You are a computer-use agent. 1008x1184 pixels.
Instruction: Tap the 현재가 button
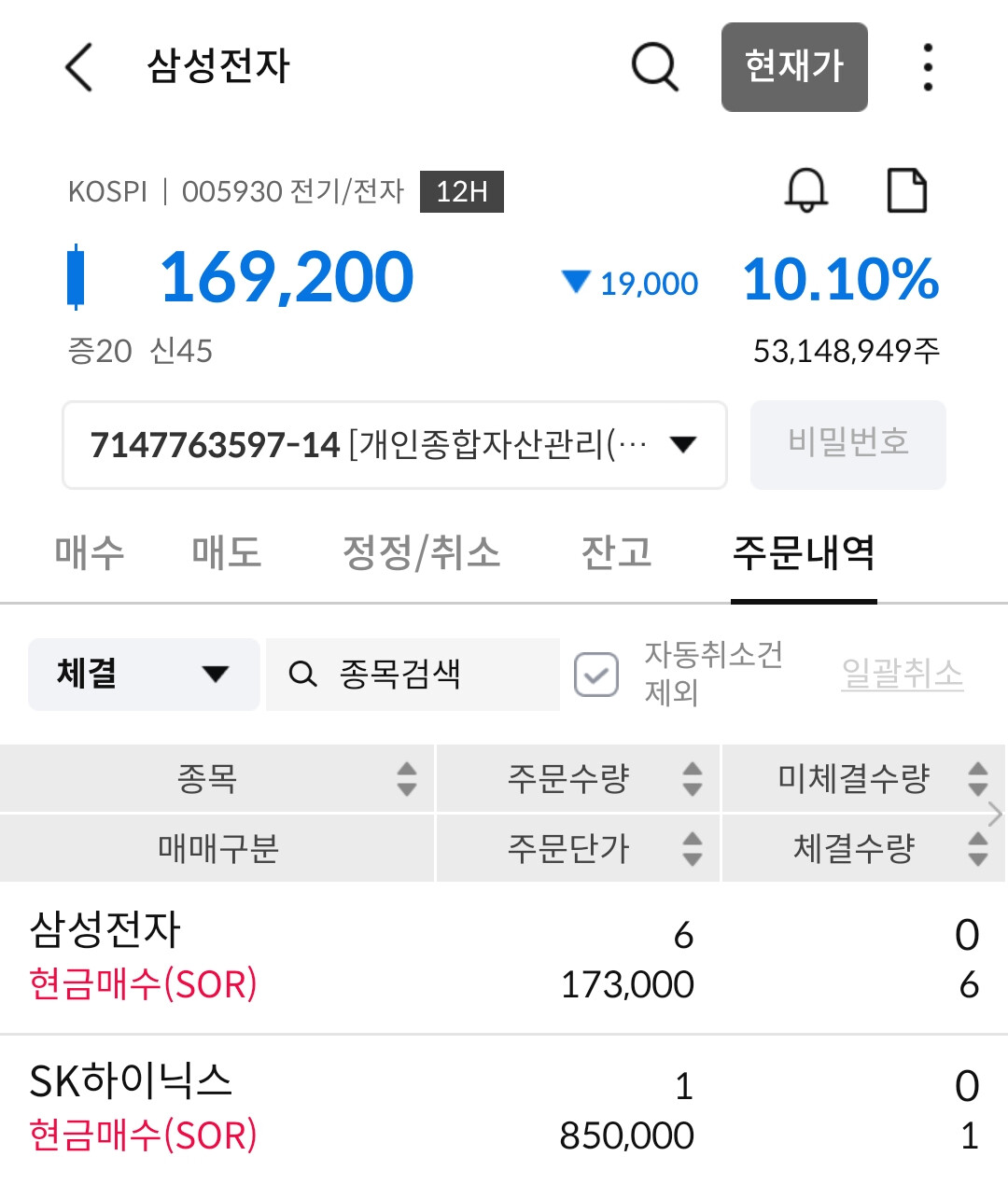pos(794,67)
